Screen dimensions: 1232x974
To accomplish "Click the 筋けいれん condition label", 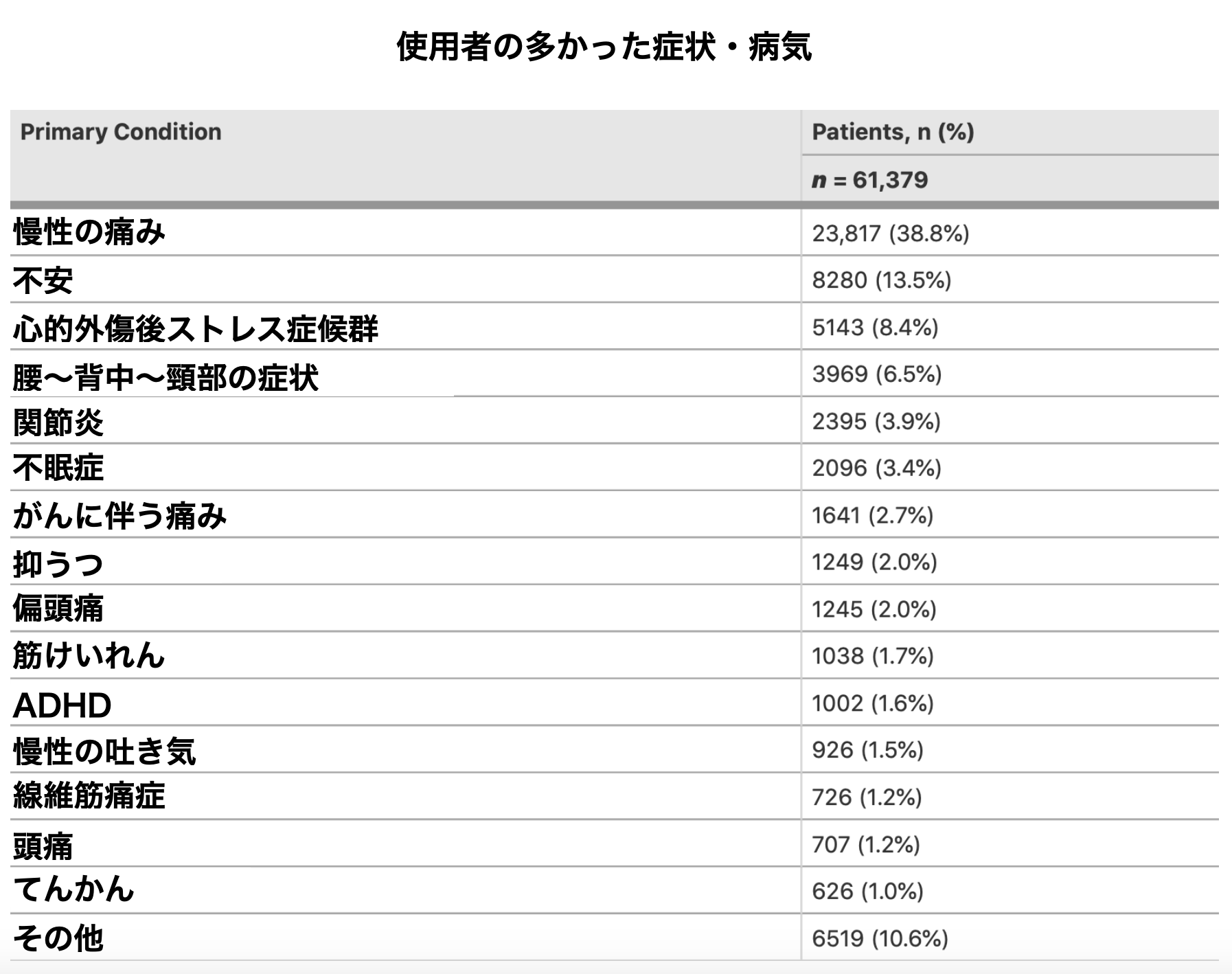I will 89,655.
